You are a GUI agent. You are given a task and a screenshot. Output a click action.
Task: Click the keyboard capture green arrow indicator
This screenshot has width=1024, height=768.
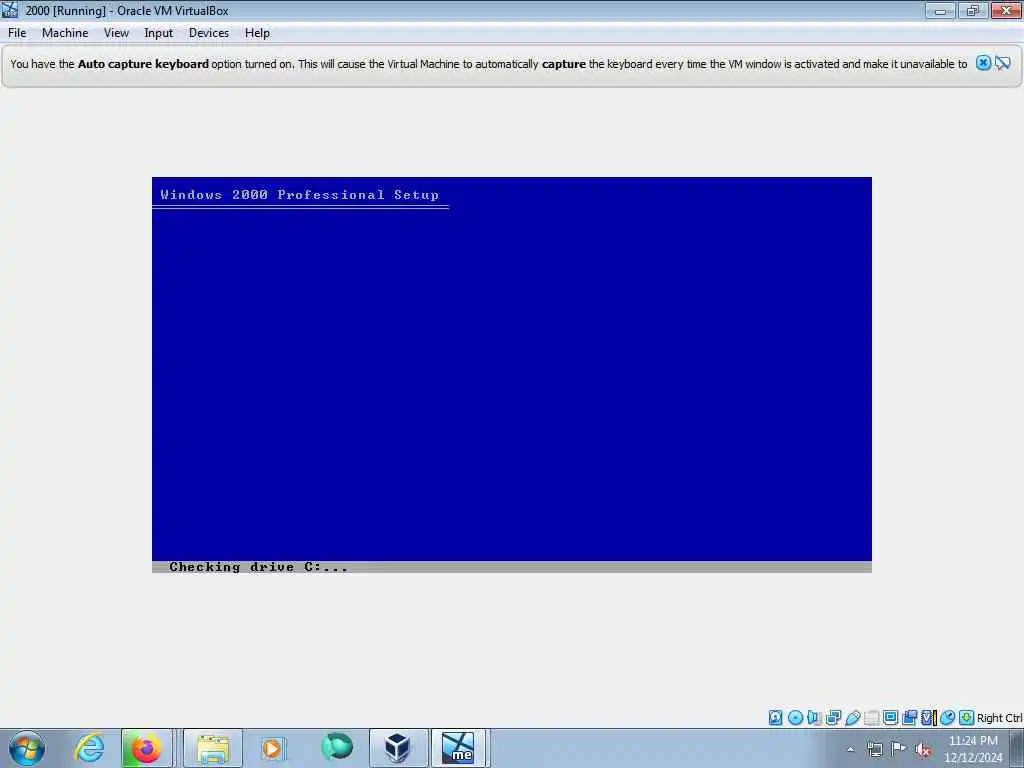[x=967, y=718]
